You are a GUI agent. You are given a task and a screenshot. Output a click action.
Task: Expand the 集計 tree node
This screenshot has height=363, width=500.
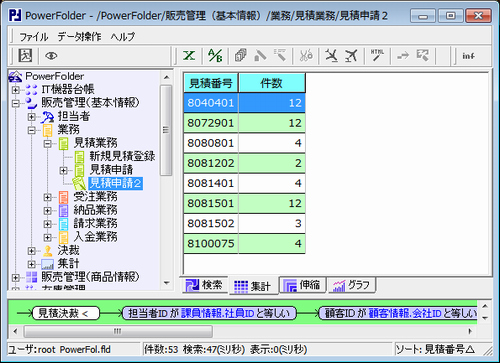click(x=31, y=264)
